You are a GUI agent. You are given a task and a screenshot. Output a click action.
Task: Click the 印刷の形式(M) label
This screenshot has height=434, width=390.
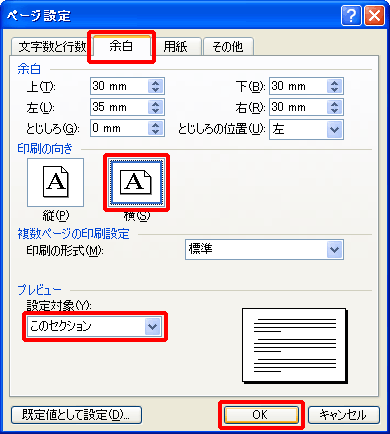65,250
